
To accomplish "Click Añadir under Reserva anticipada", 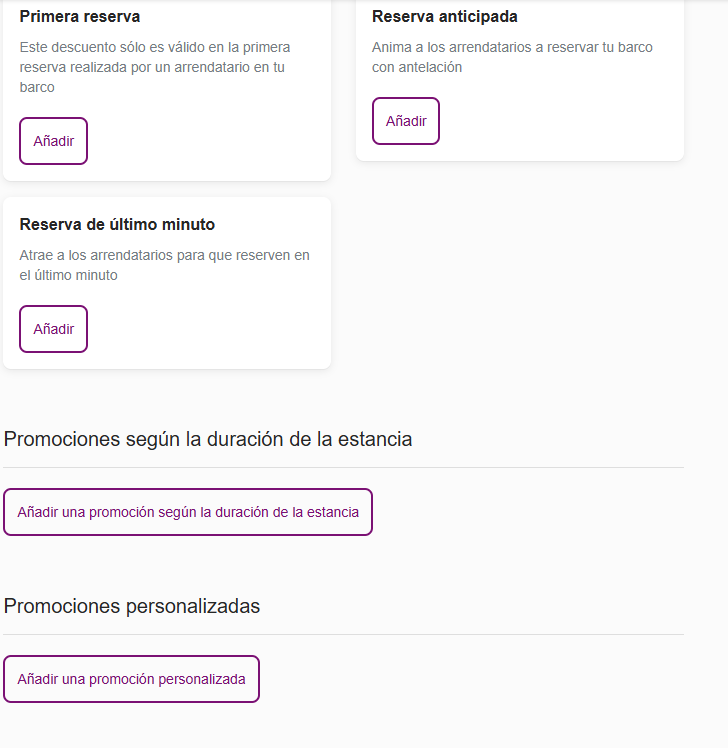I will click(x=406, y=121).
